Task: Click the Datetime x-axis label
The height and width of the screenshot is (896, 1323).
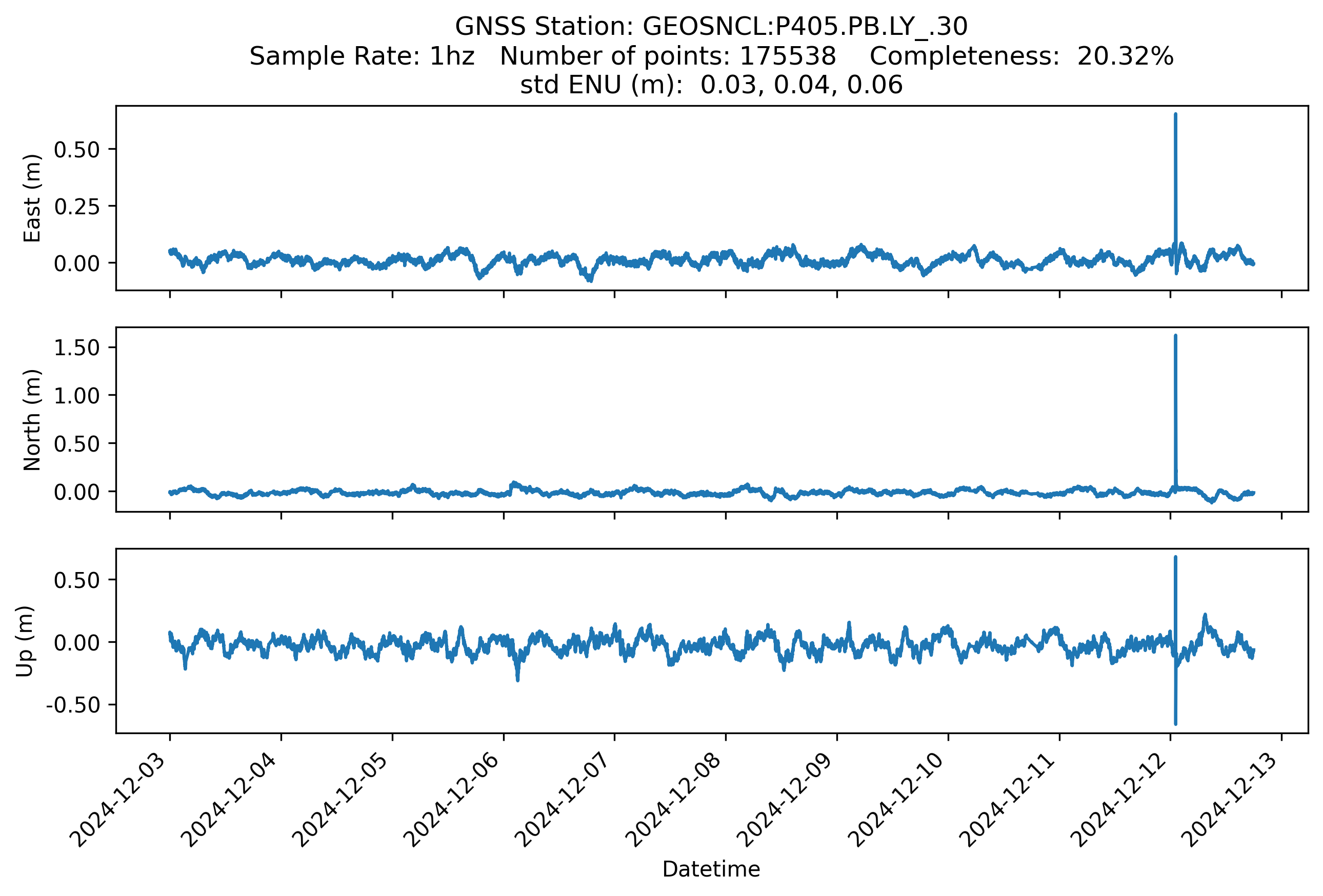Action: click(711, 869)
